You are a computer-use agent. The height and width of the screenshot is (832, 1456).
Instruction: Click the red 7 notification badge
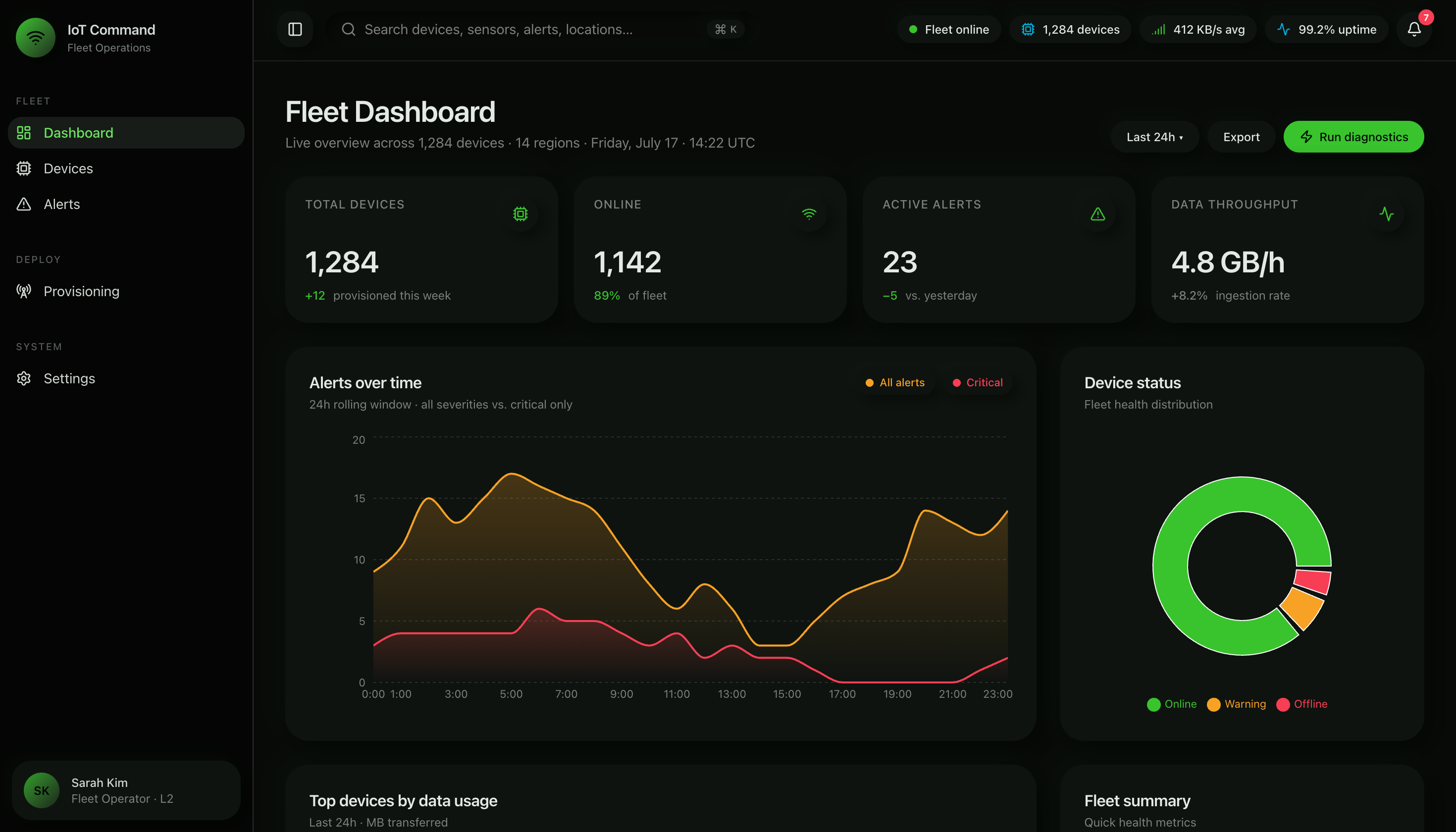pos(1426,17)
